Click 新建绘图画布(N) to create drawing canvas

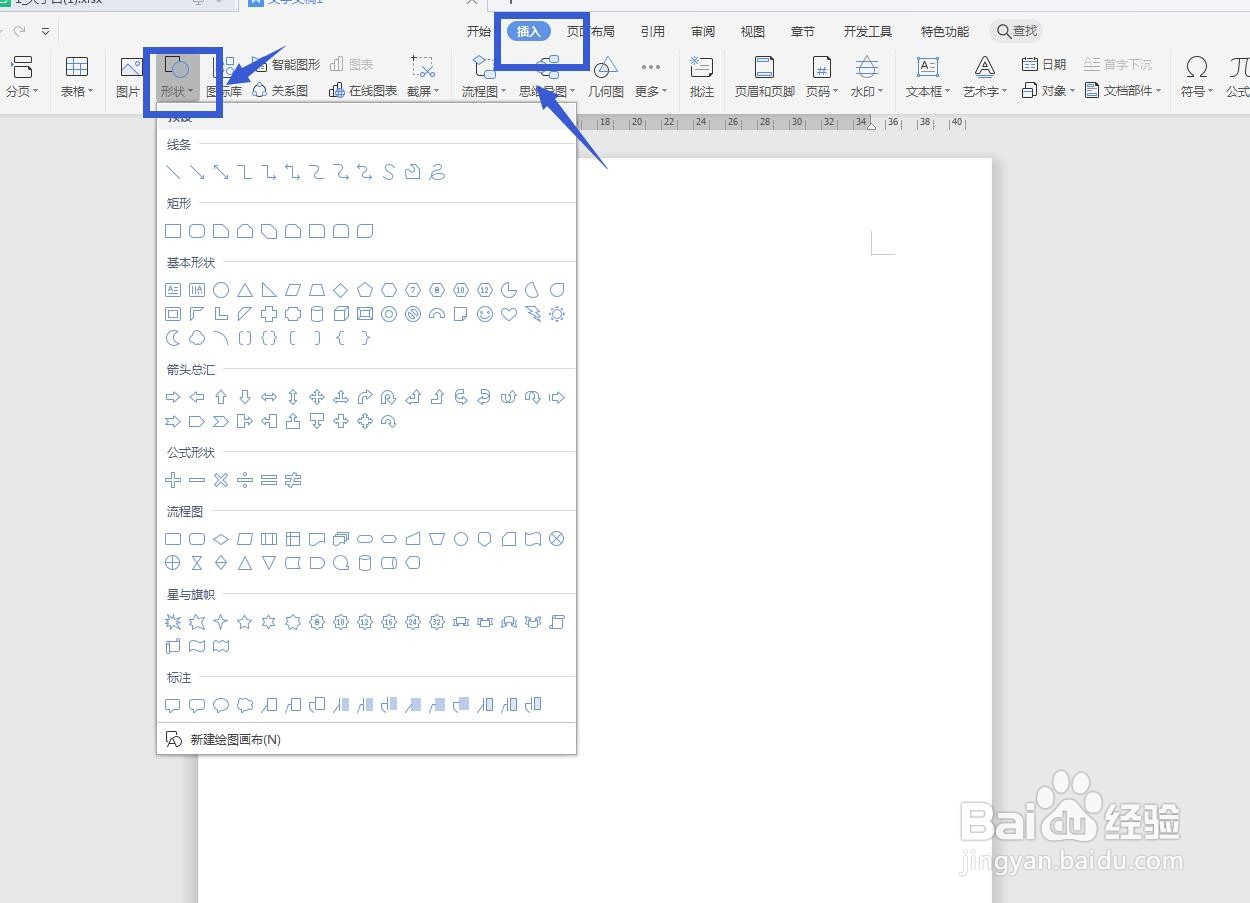point(223,739)
